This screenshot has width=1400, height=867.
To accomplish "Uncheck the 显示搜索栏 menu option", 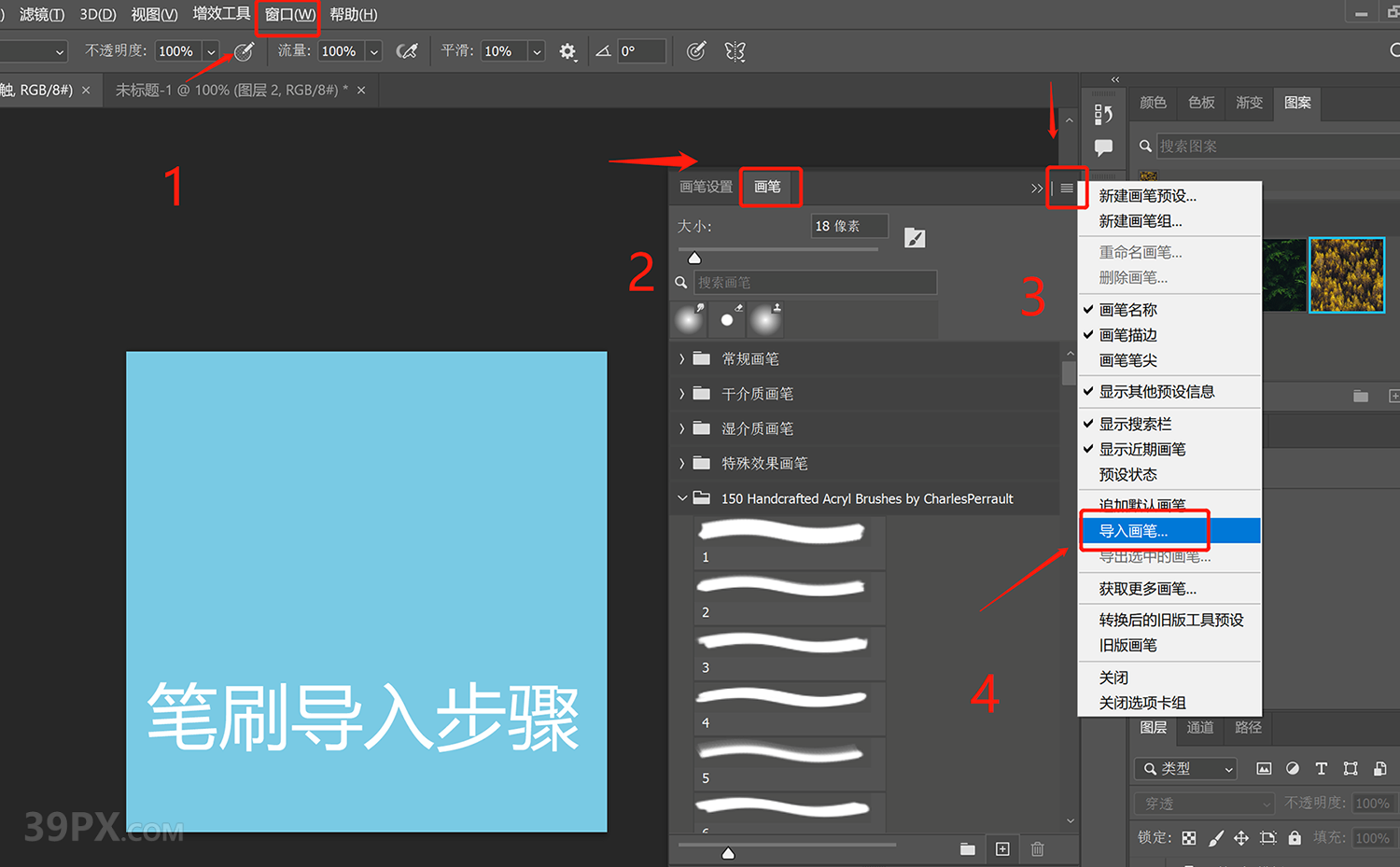I will tap(1135, 424).
